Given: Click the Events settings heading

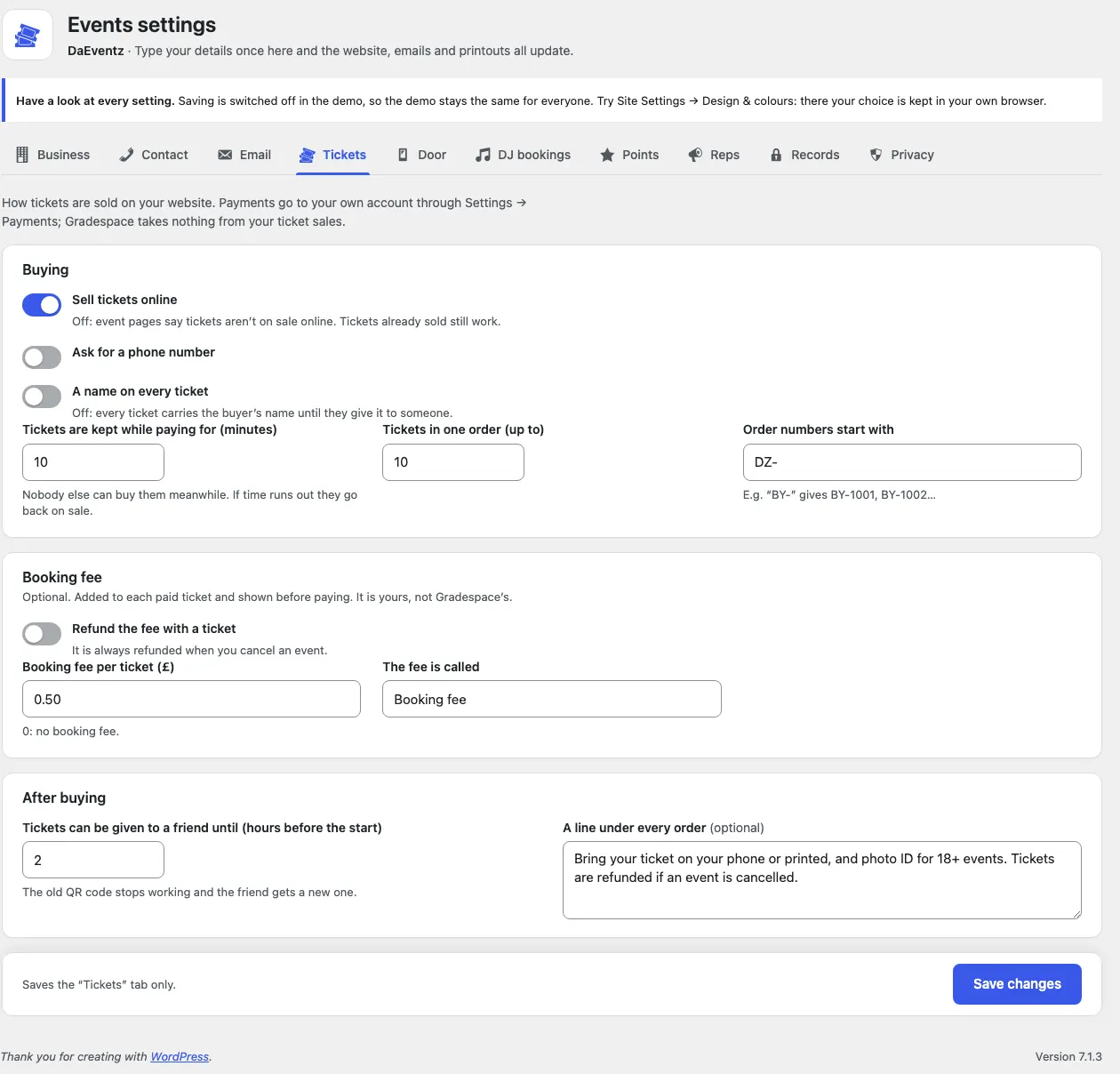Looking at the screenshot, I should point(142,25).
